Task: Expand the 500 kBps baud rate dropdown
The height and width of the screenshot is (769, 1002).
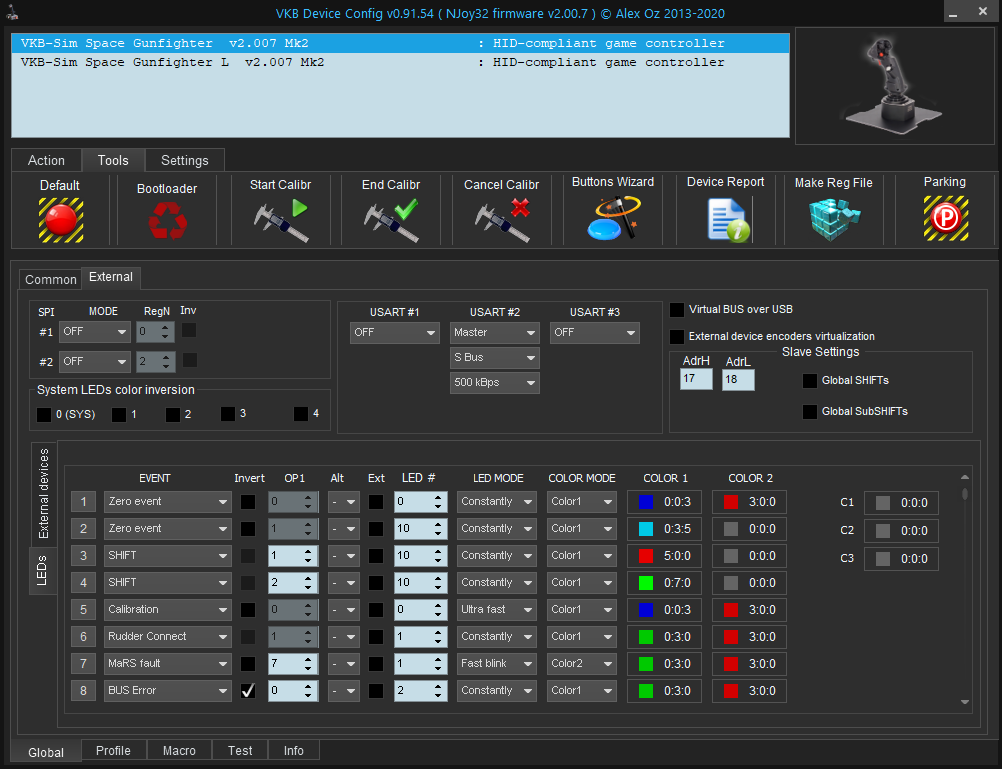Action: click(494, 383)
